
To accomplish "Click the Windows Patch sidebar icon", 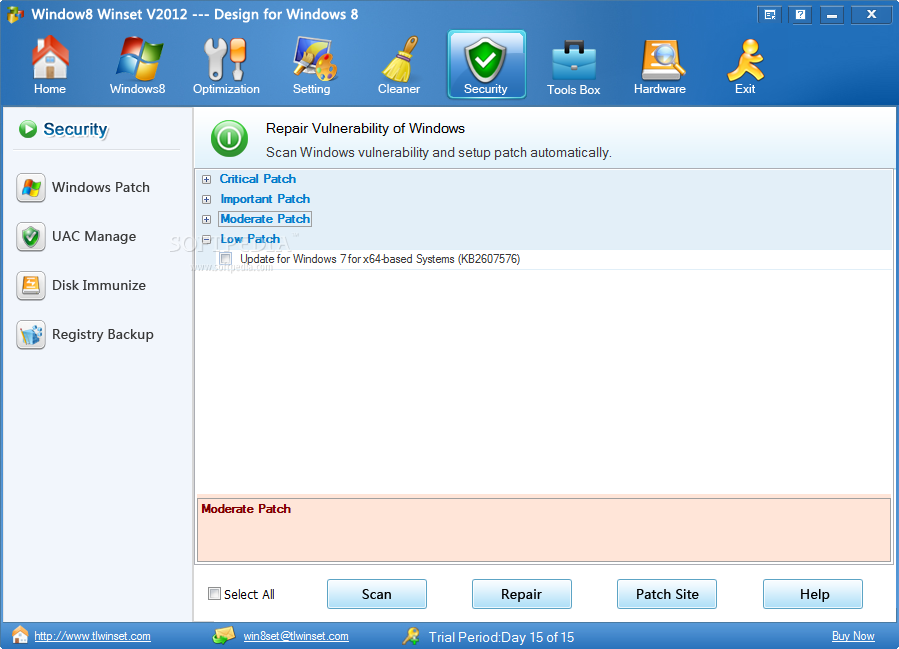I will 31,187.
